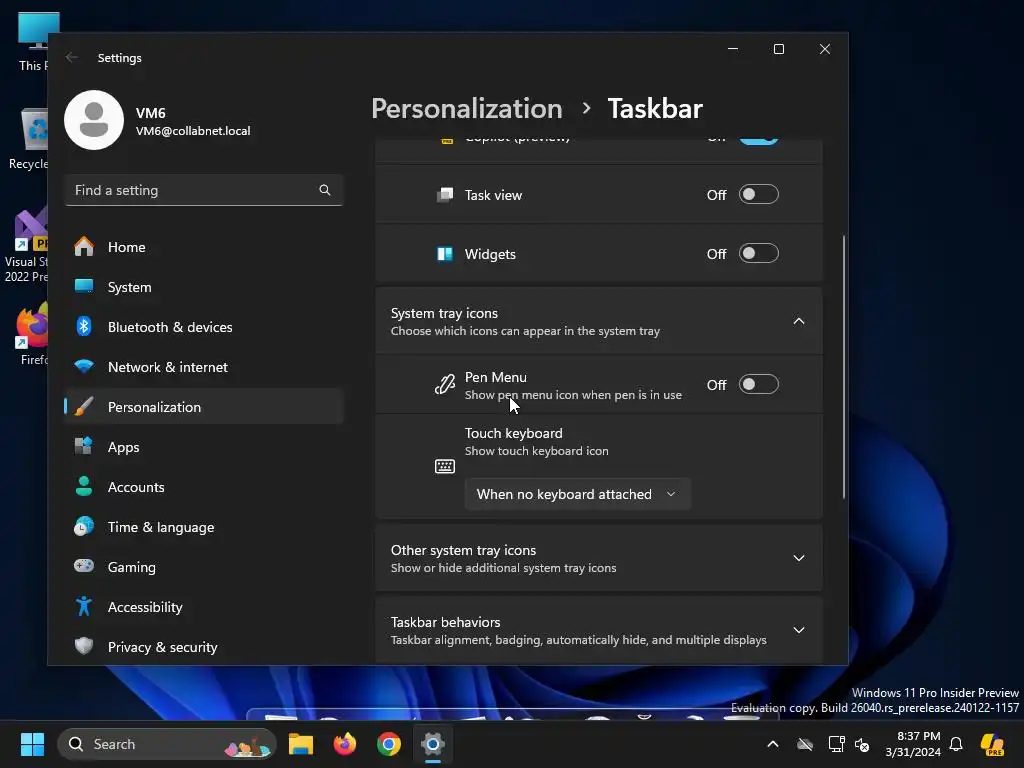
Task: Turn on the Task view toggle
Action: pos(758,195)
